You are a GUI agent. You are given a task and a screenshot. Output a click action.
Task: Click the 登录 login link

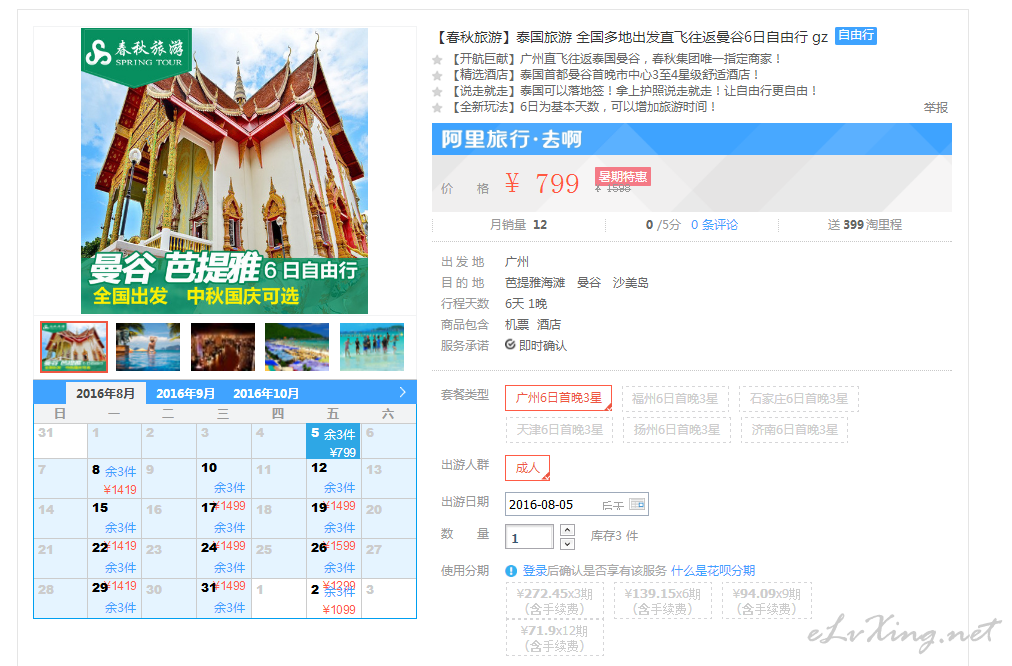pos(534,570)
